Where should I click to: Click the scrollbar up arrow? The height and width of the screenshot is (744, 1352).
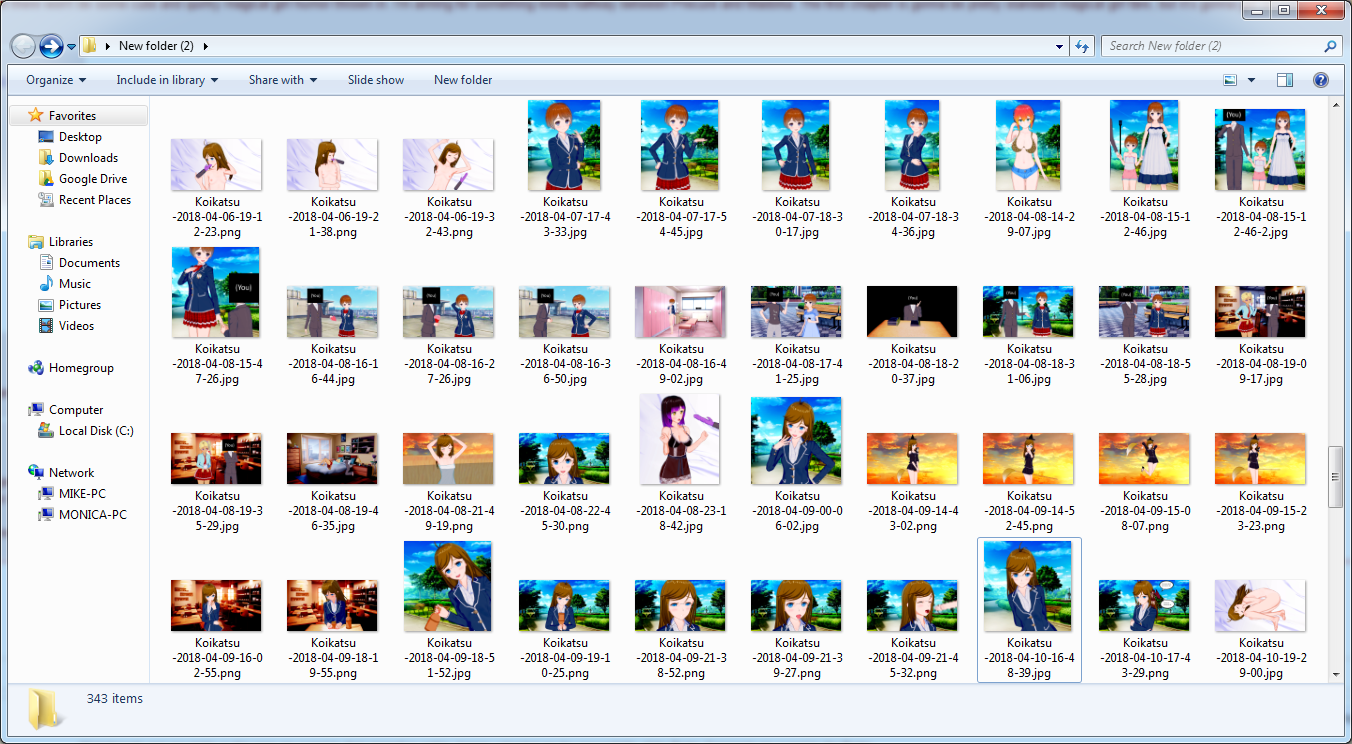pos(1334,105)
